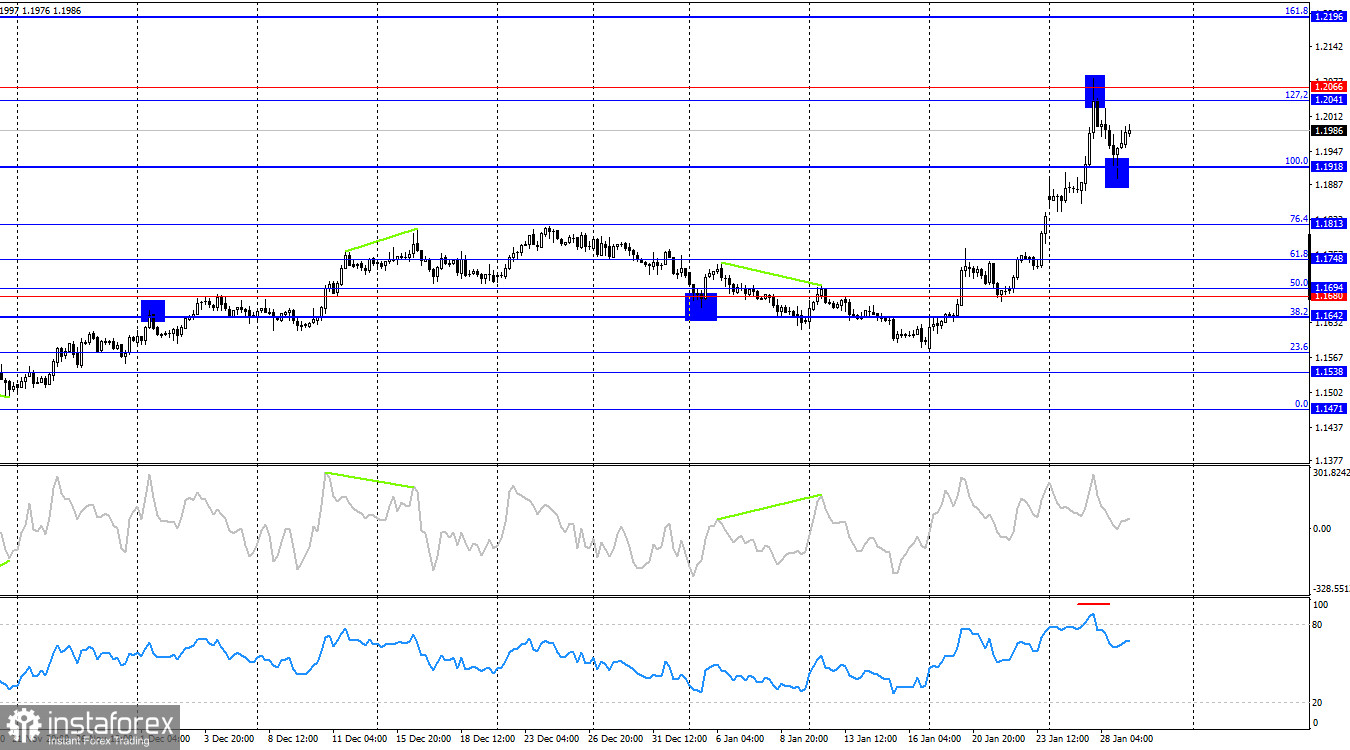Image resolution: width=1350 pixels, height=750 pixels.
Task: Click the 61.8 Fibonacci level label
Action: (x=1298, y=254)
